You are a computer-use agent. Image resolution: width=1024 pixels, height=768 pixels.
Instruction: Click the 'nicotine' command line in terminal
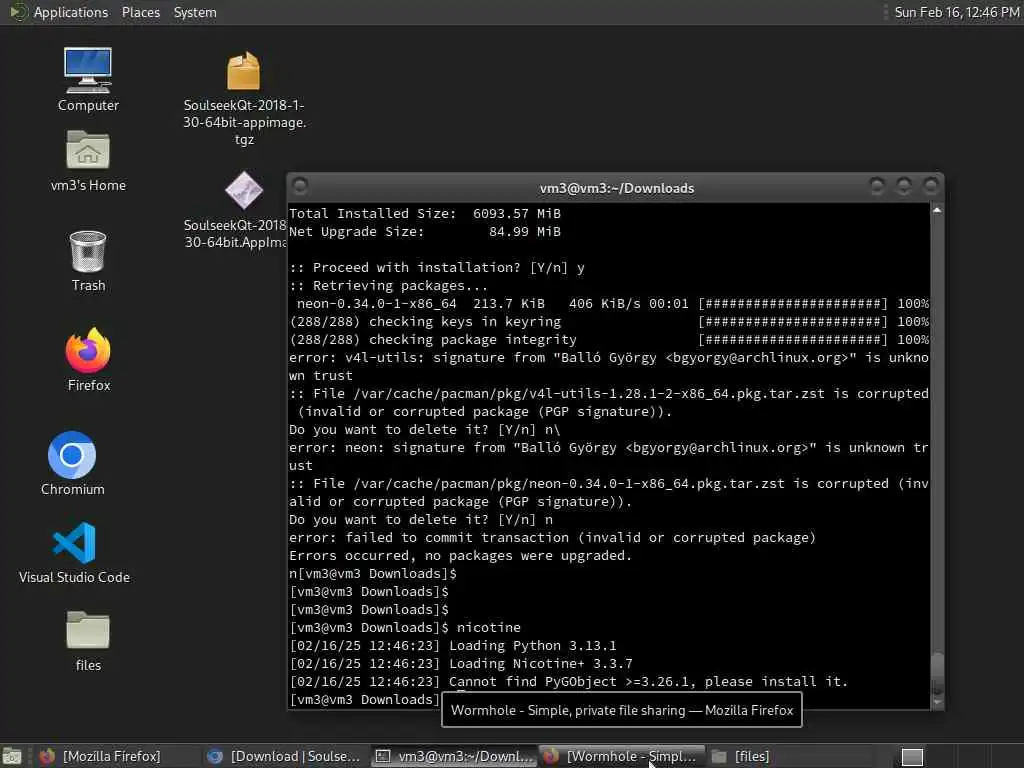(x=405, y=628)
